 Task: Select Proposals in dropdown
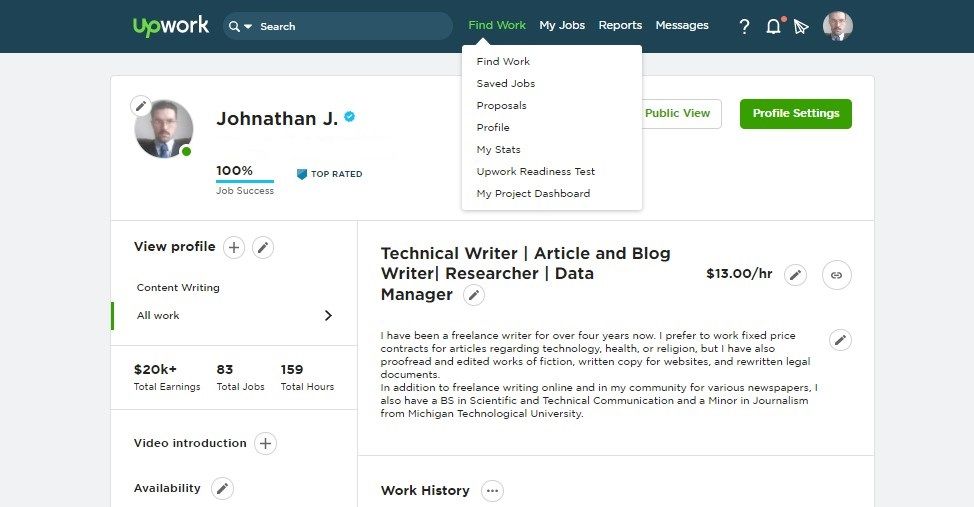pos(501,106)
